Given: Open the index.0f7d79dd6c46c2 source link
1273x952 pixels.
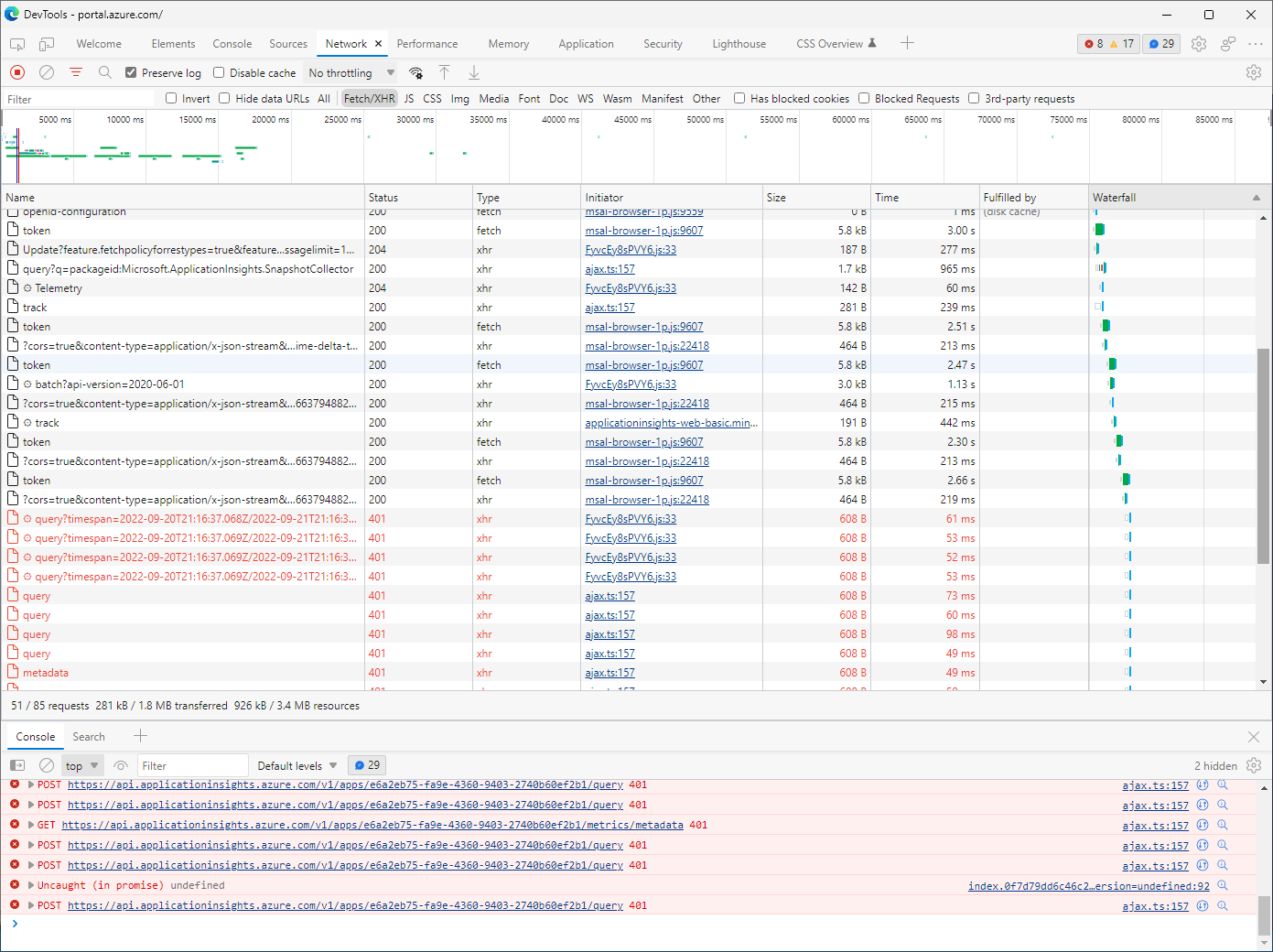Looking at the screenshot, I should coord(1089,885).
